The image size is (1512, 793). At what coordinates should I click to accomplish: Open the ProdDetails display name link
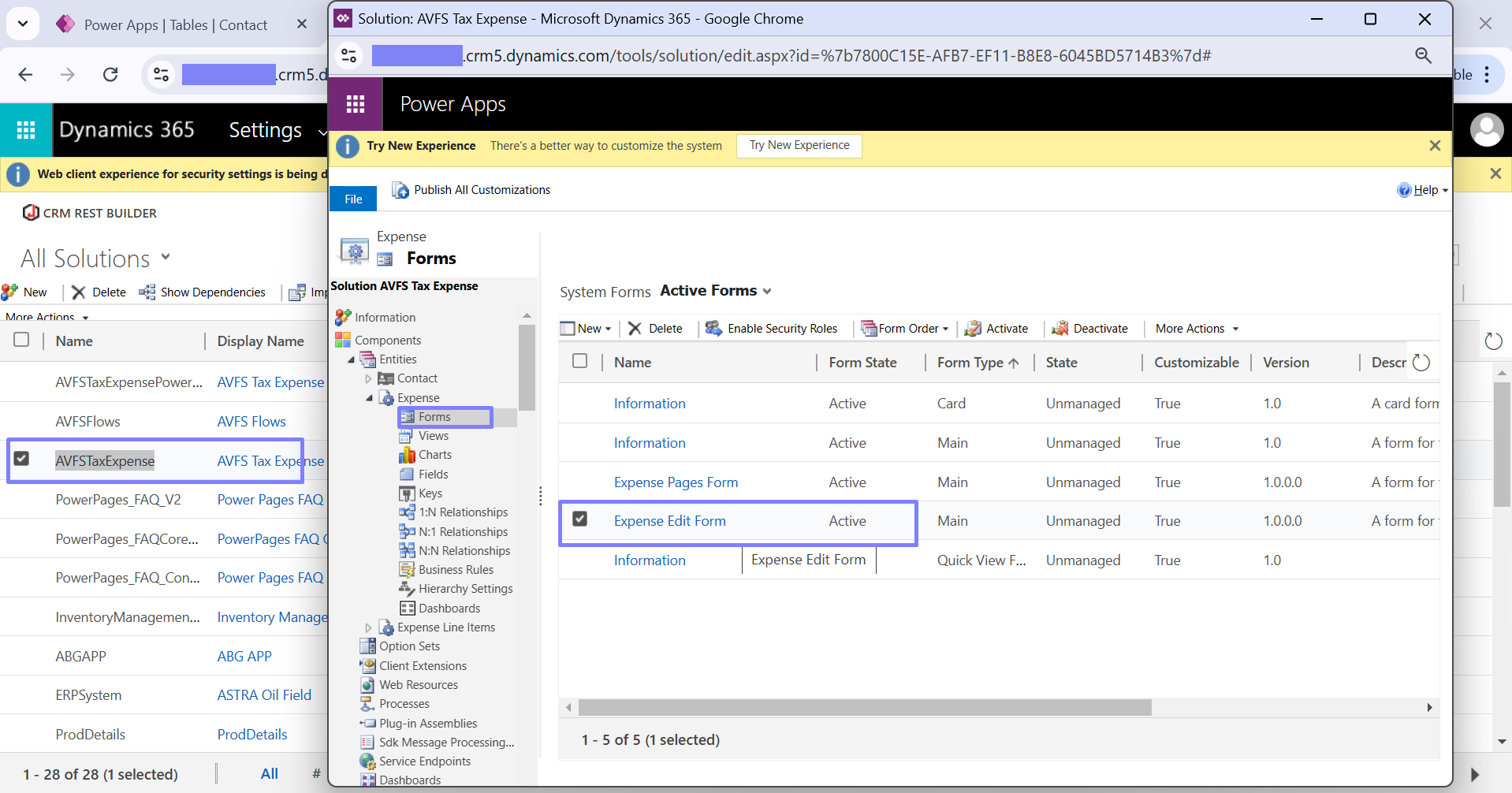click(252, 735)
